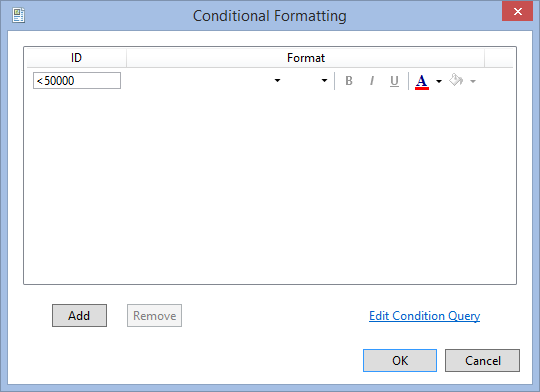Click the dialog icon in title bar
Viewport: 540px width, 392px height.
18,16
